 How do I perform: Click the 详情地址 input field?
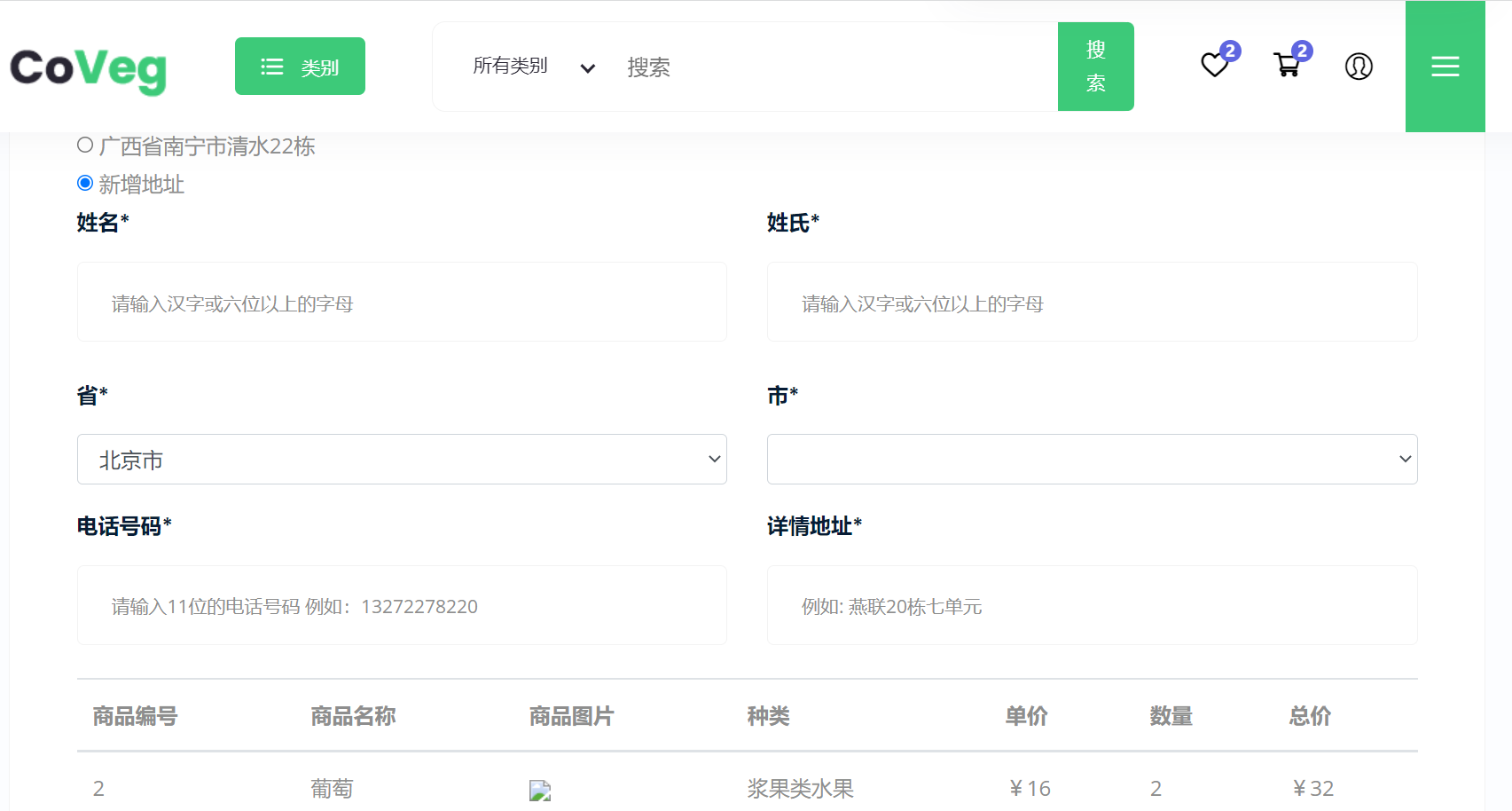(1092, 605)
